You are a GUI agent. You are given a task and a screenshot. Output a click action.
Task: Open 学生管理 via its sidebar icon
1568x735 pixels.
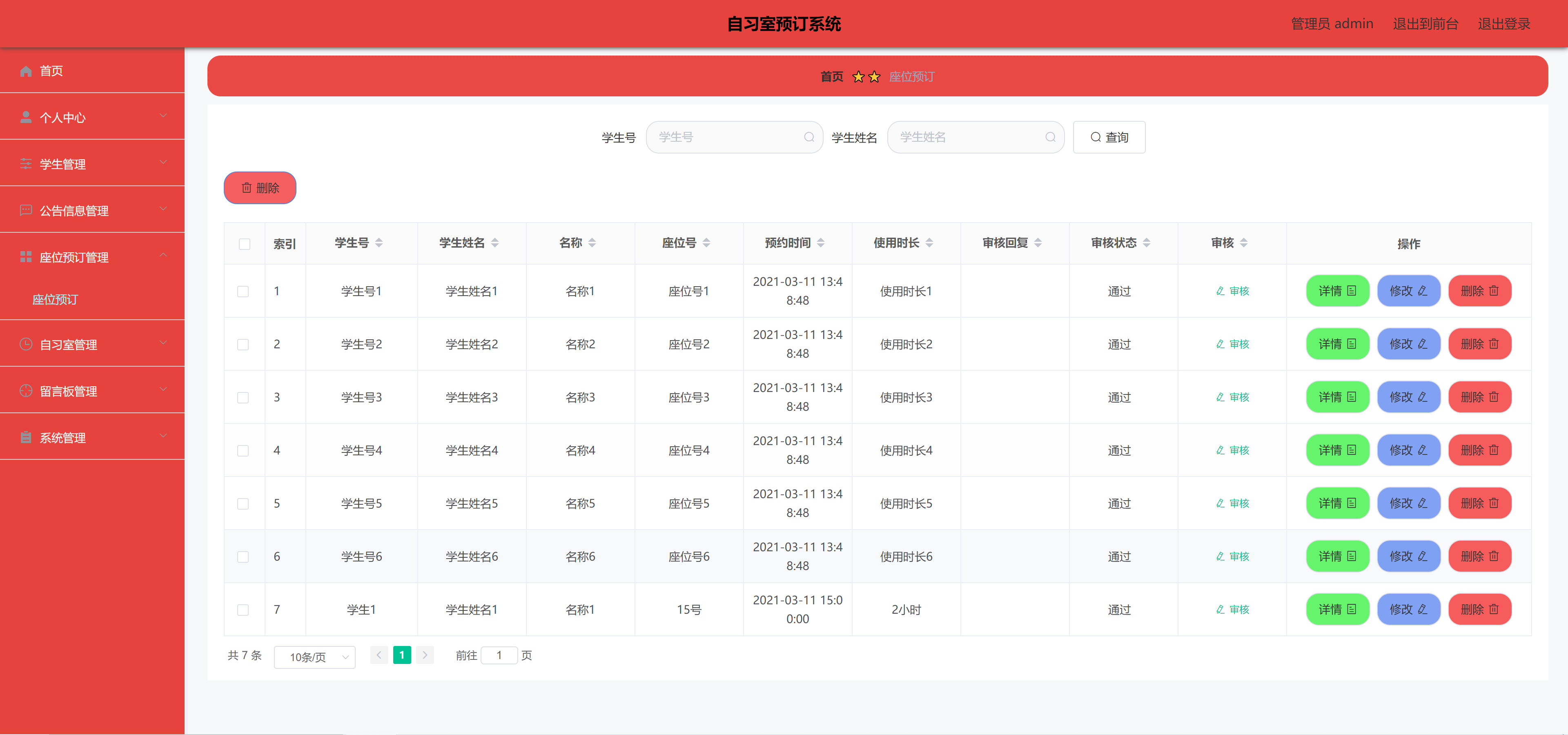point(26,163)
